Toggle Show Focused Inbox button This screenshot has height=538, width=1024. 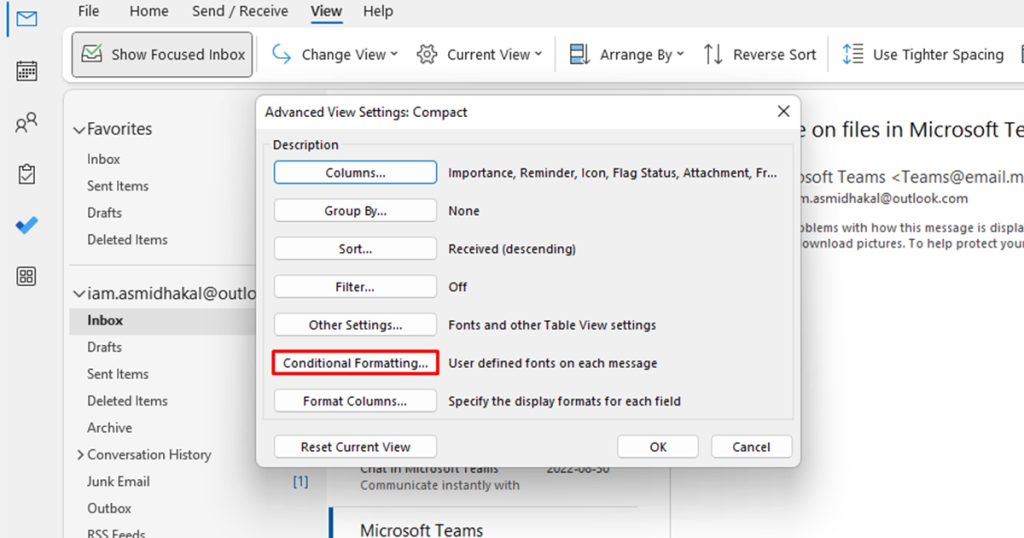coord(162,55)
